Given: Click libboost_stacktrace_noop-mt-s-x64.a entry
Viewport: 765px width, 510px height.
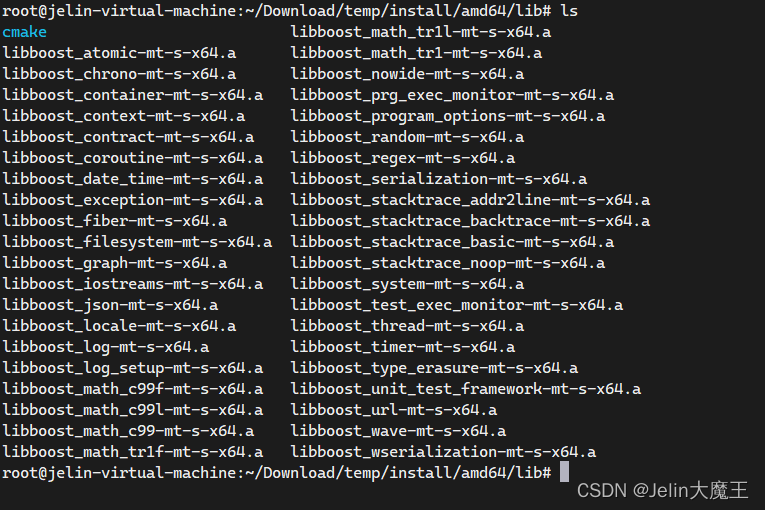Looking at the screenshot, I should pyautogui.click(x=448, y=263).
